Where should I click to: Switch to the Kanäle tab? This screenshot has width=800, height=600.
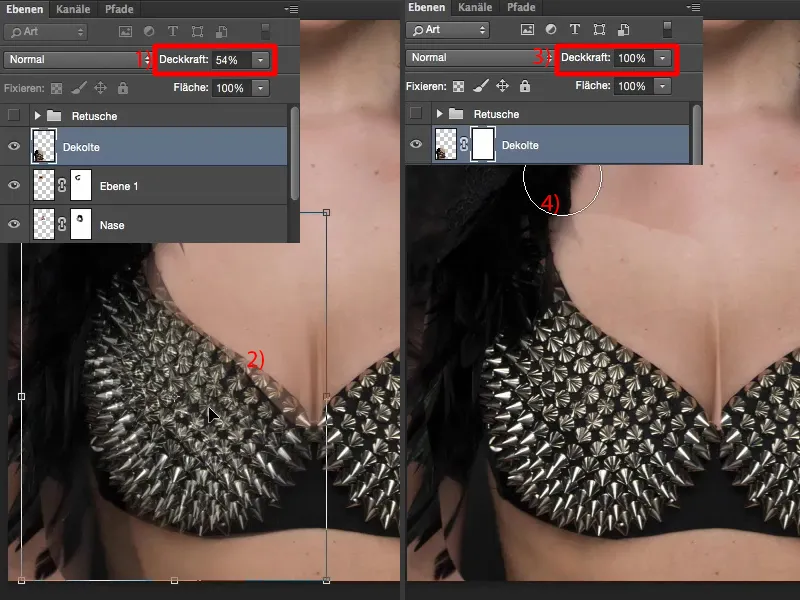pyautogui.click(x=71, y=7)
